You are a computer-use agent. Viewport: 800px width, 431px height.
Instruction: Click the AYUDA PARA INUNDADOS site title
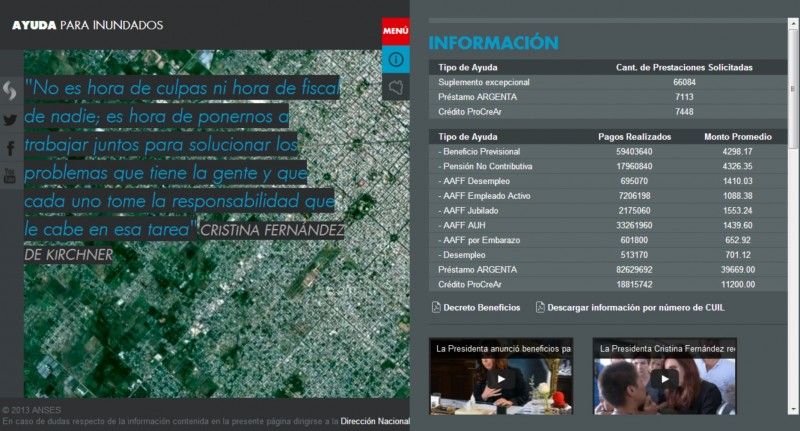click(x=87, y=25)
